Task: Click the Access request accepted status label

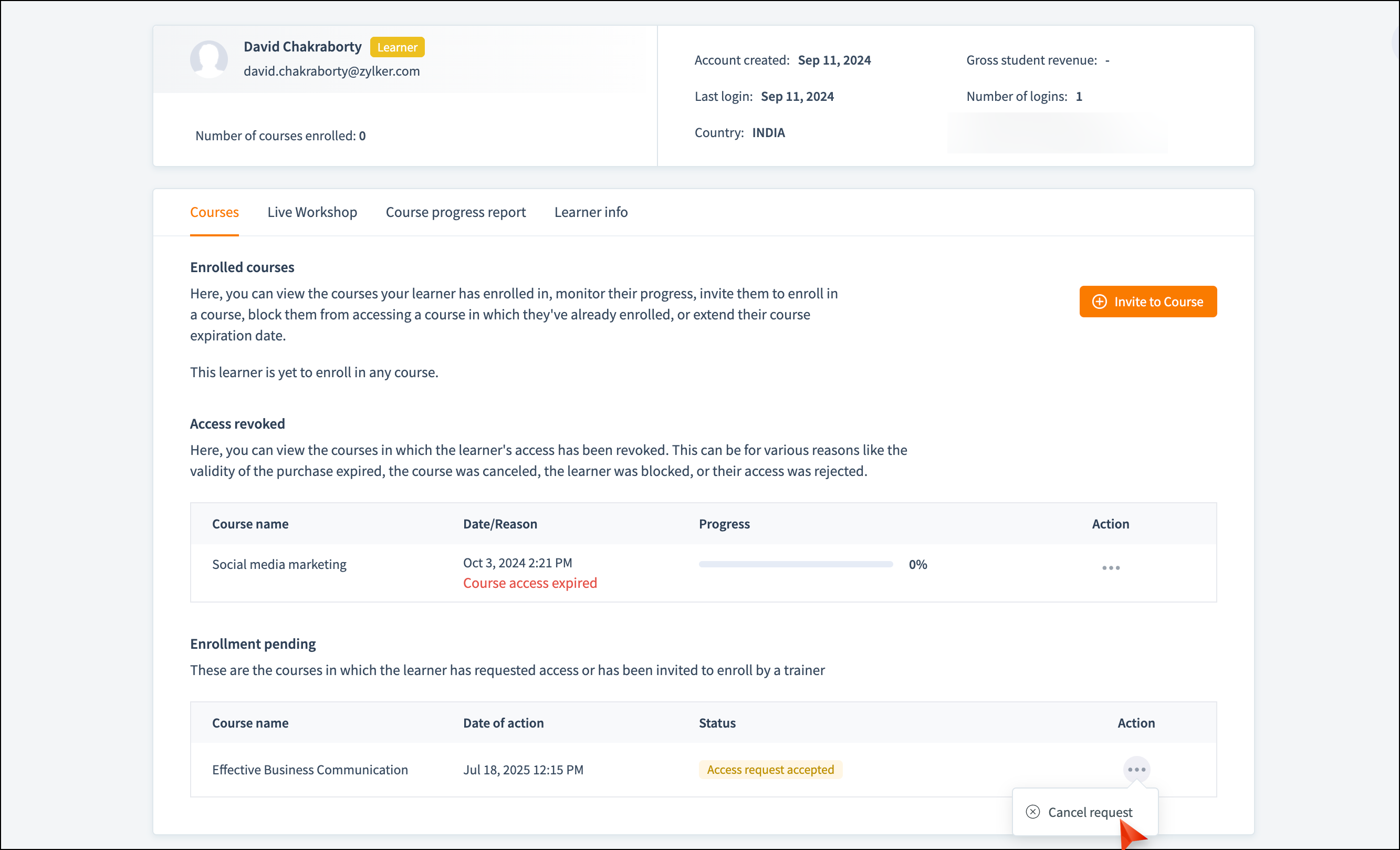Action: [x=770, y=769]
